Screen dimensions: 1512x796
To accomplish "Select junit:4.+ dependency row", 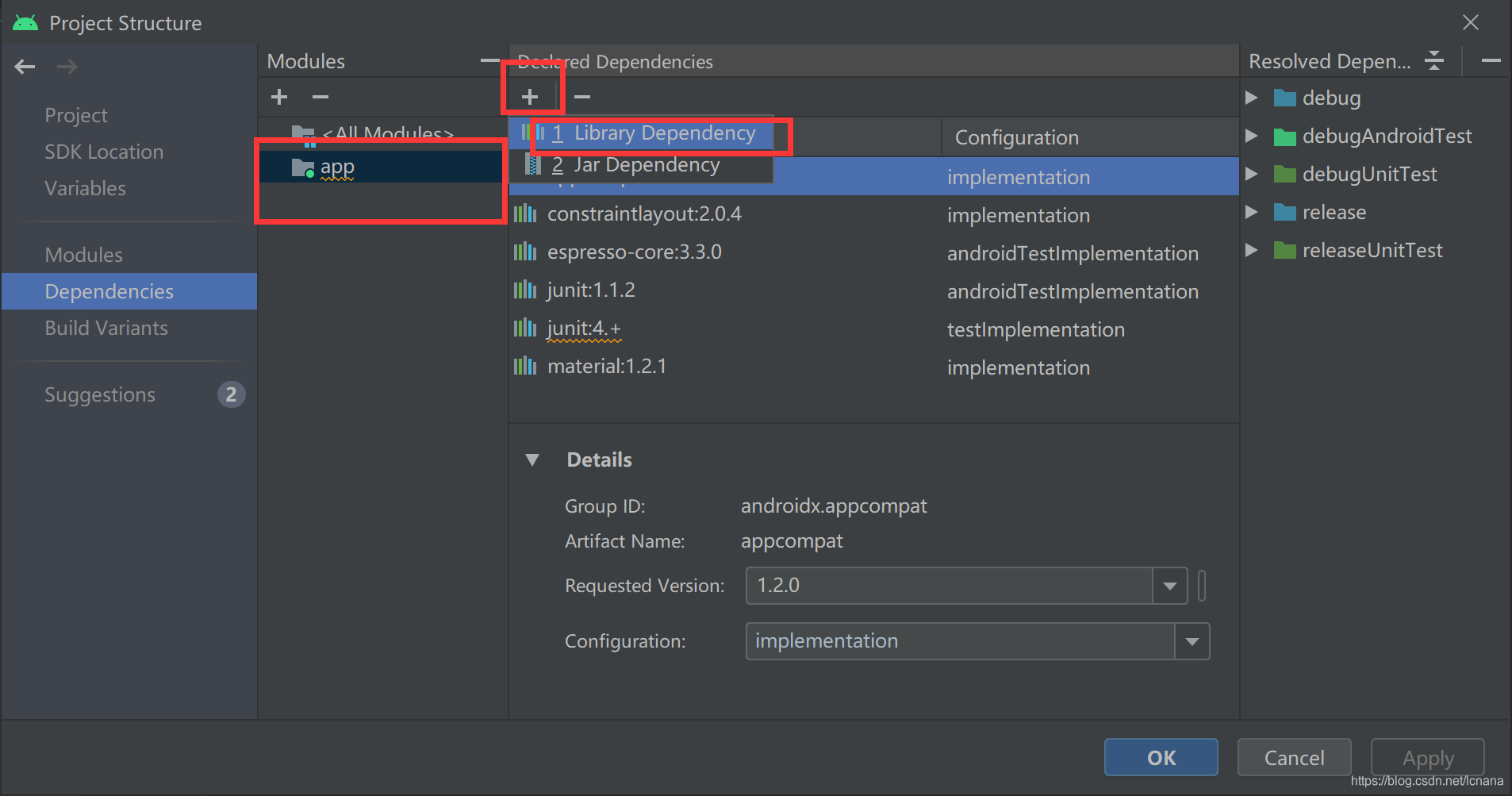I will coord(873,328).
